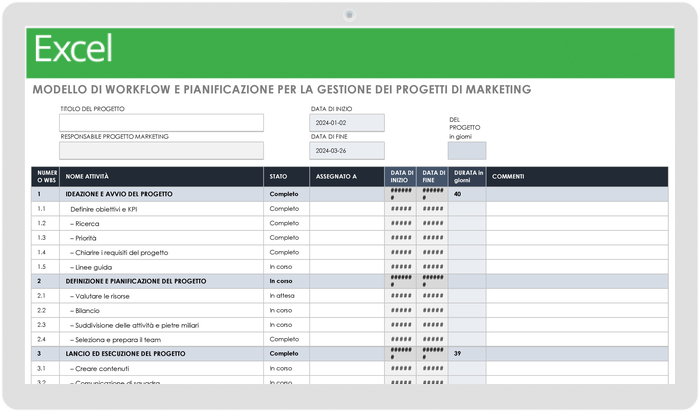Image resolution: width=700 pixels, height=412 pixels.
Task: Click the Responsabile Progetto Marketing field
Action: coord(161,151)
